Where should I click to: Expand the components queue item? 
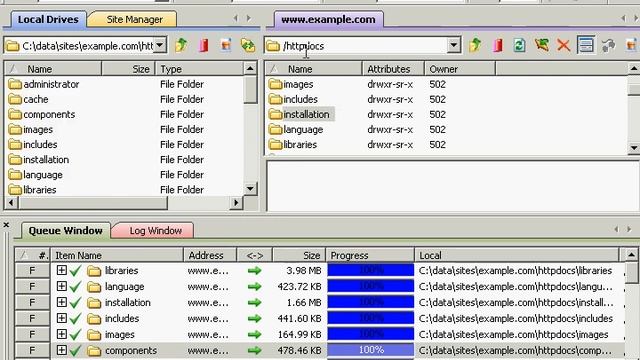click(x=62, y=350)
